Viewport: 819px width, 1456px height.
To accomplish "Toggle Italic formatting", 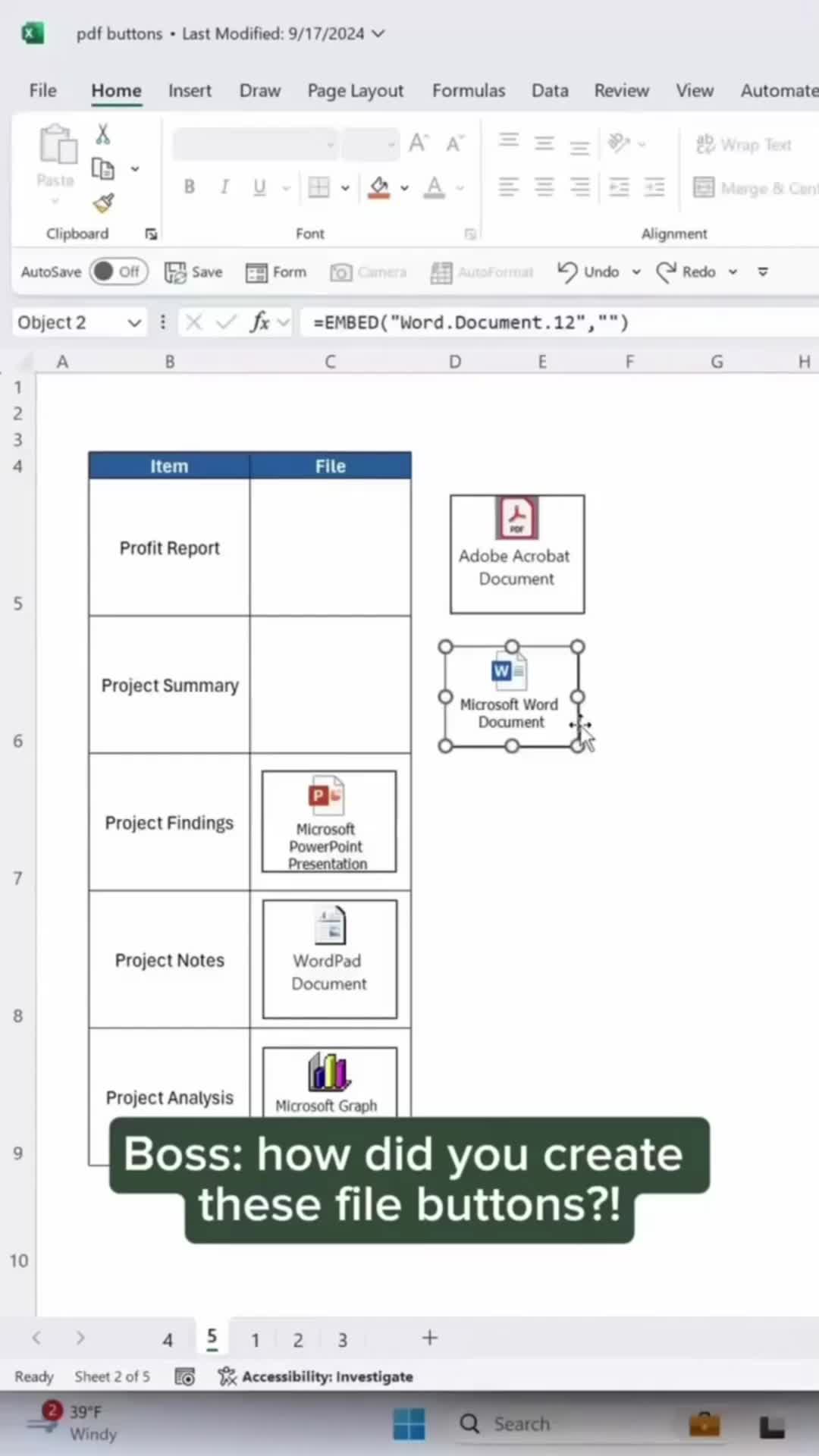I will 224,187.
